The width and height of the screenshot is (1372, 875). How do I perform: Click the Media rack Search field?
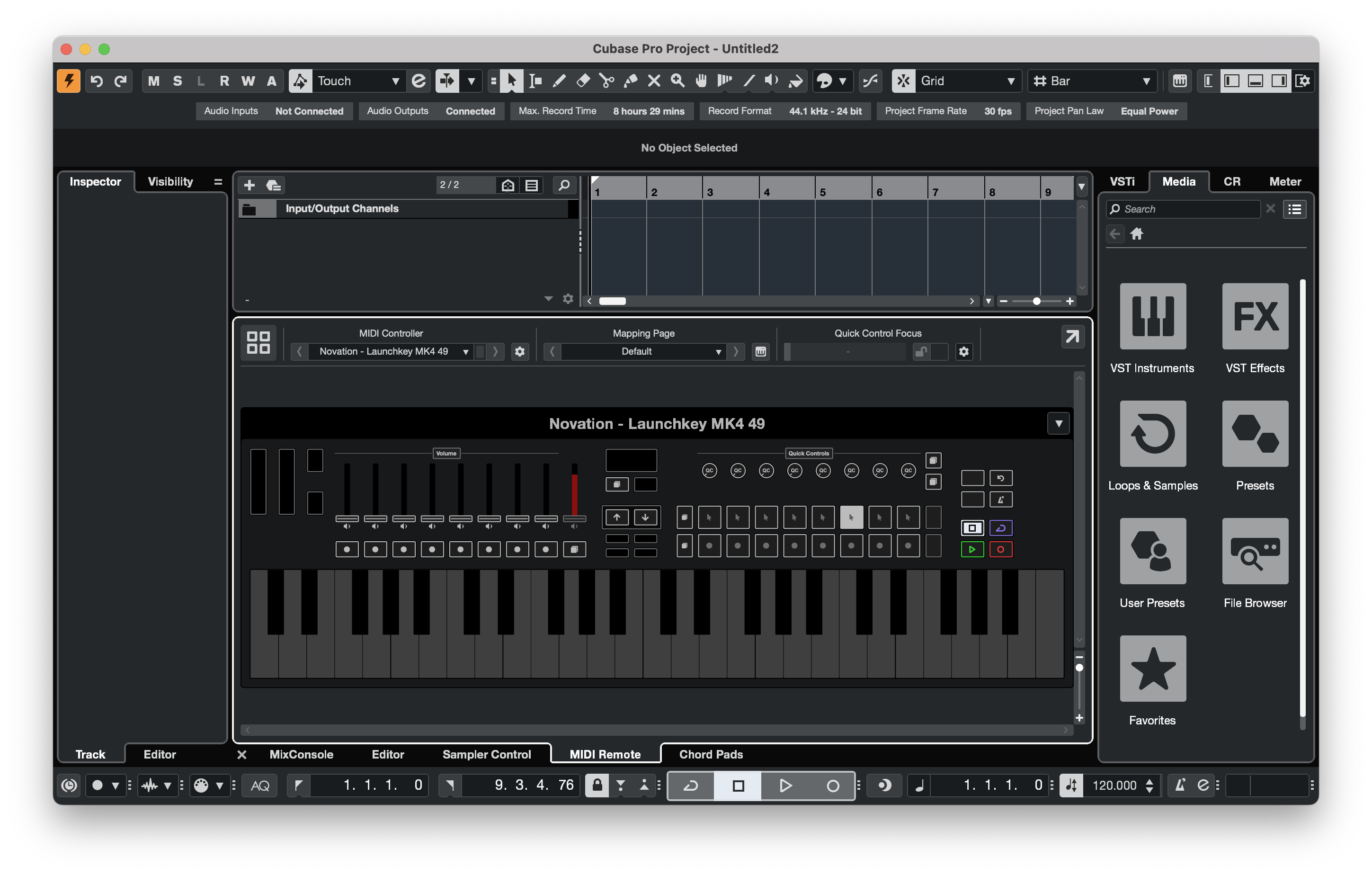[1184, 209]
